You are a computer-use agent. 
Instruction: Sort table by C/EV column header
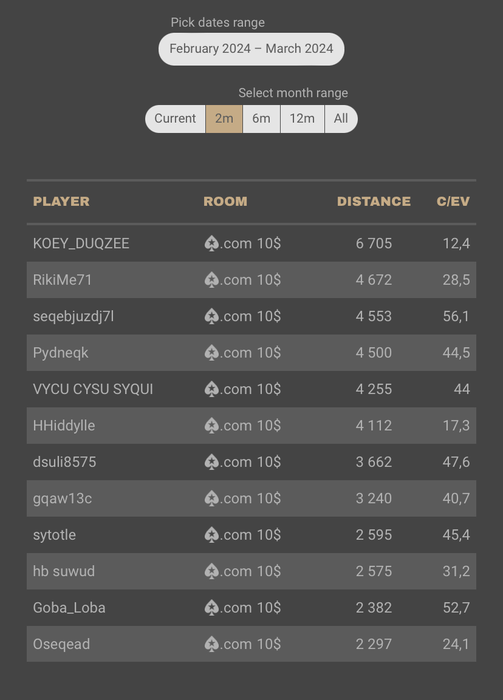453,201
